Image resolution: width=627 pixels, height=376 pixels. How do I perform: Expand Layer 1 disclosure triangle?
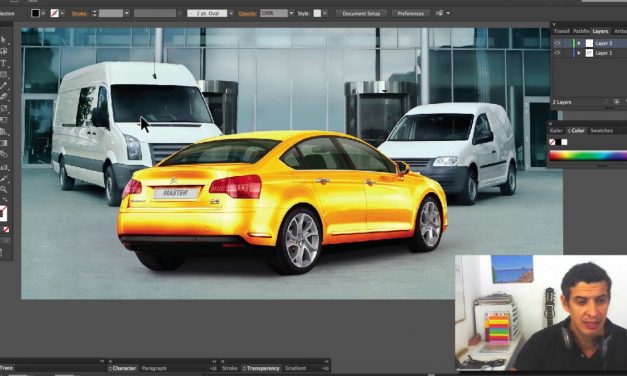(x=579, y=53)
